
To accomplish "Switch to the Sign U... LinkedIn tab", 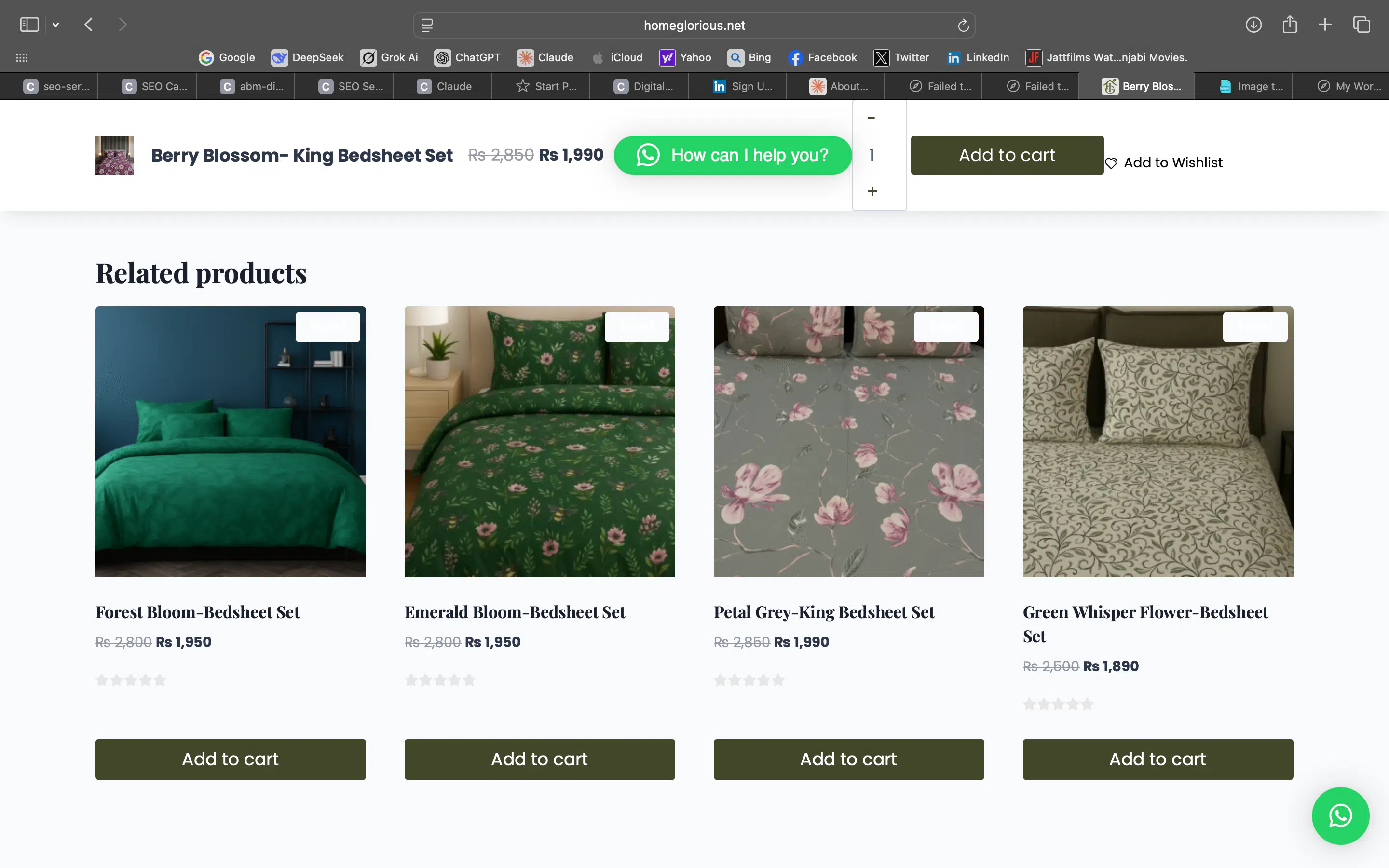I will click(x=743, y=86).
